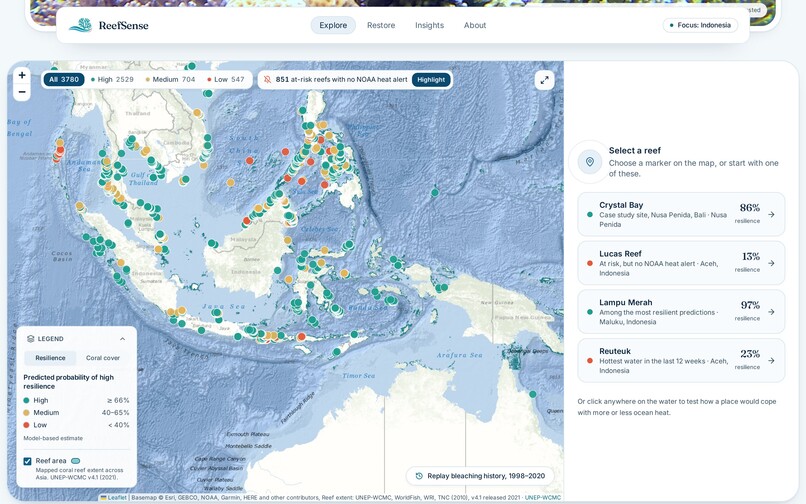Click the 851 at-risk reefs text
Image resolution: width=806 pixels, height=504 pixels.
[x=341, y=80]
